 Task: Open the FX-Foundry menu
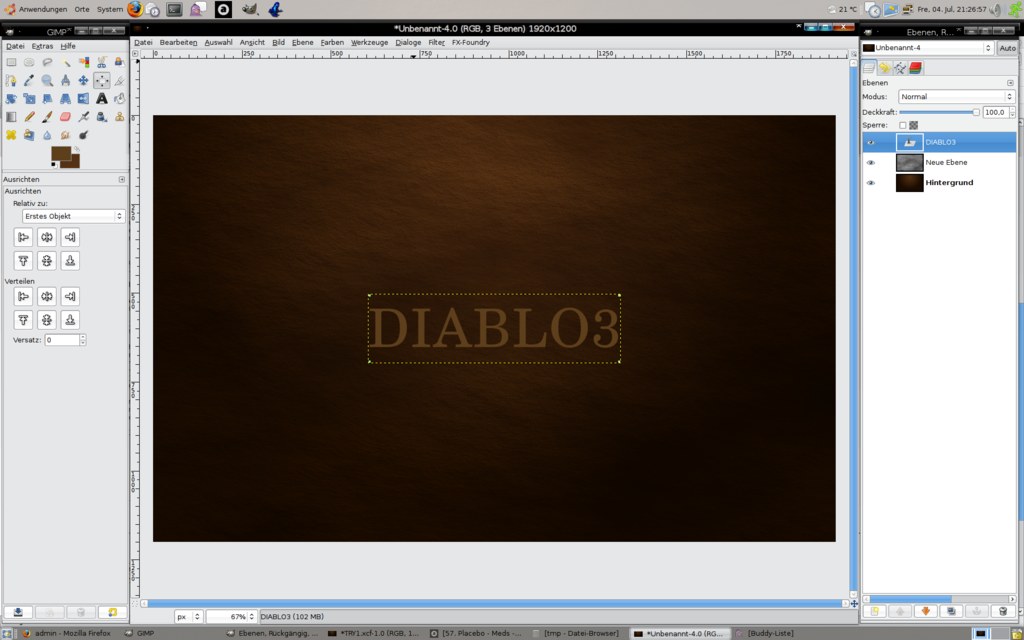coord(470,42)
